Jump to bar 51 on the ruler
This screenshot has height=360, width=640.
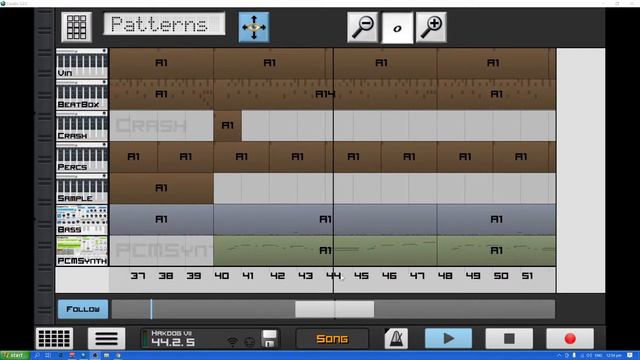(x=527, y=276)
